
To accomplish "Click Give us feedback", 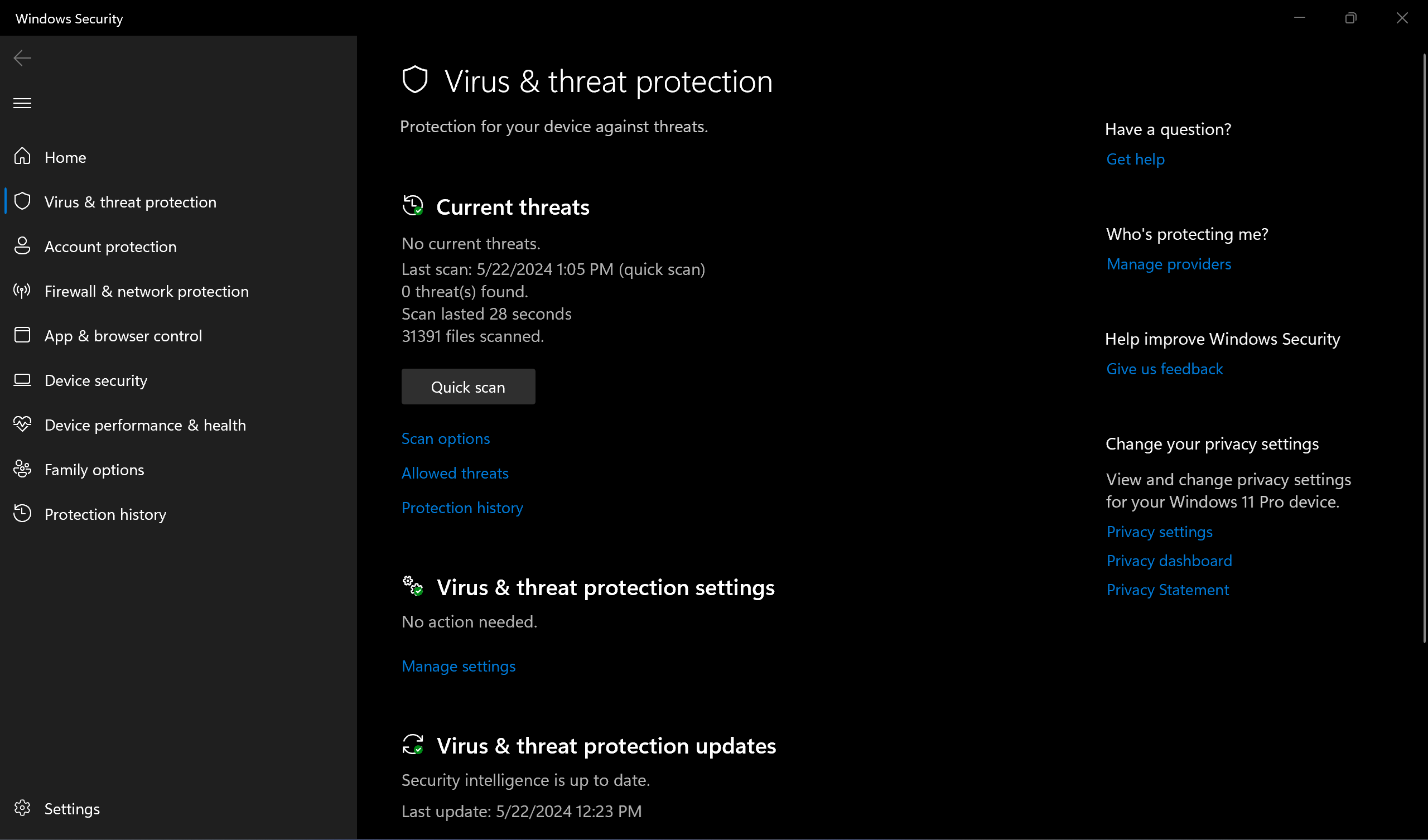I will (x=1164, y=369).
